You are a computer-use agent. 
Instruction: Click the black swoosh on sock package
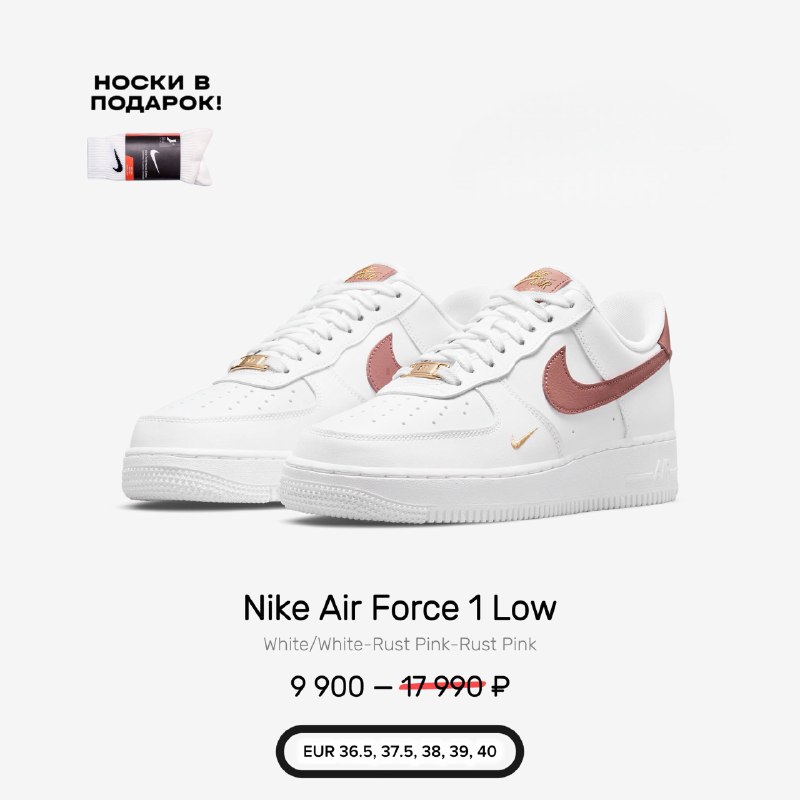(118, 161)
